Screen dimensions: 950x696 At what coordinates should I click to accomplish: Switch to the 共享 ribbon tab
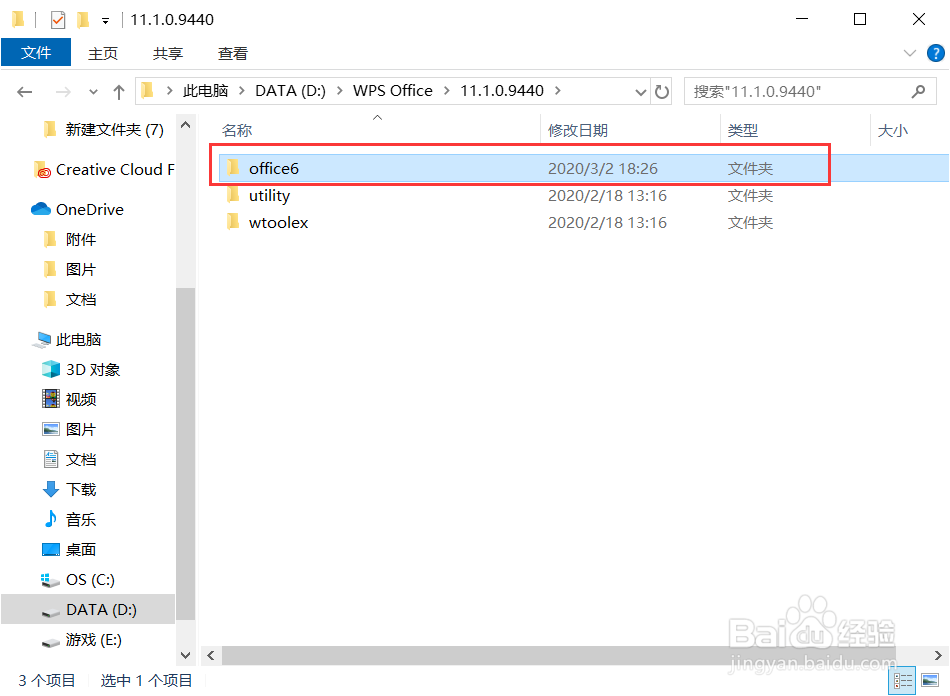(168, 53)
